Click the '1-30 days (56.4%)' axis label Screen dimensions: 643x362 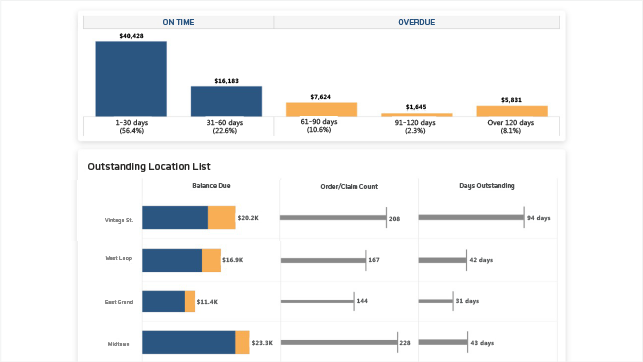click(132, 127)
